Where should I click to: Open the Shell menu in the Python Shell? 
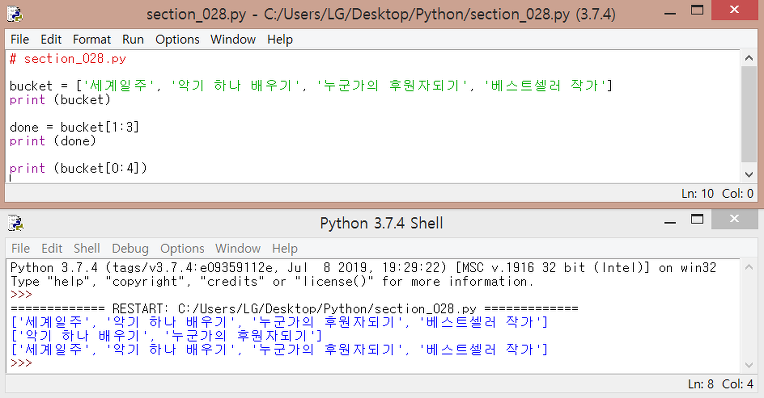(87, 248)
